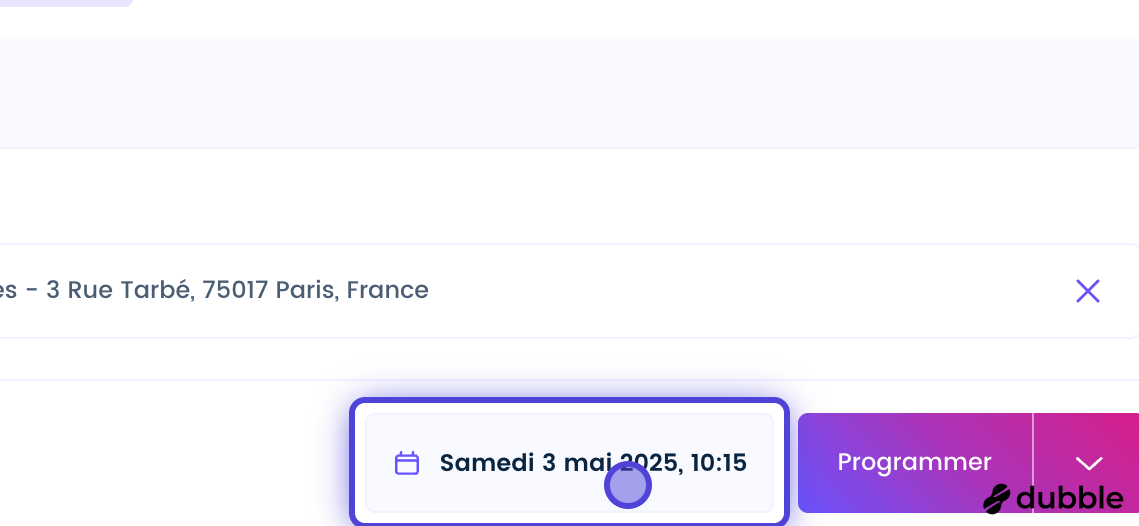Select the purple X icon in address row
The height and width of the screenshot is (526, 1139).
point(1087,291)
